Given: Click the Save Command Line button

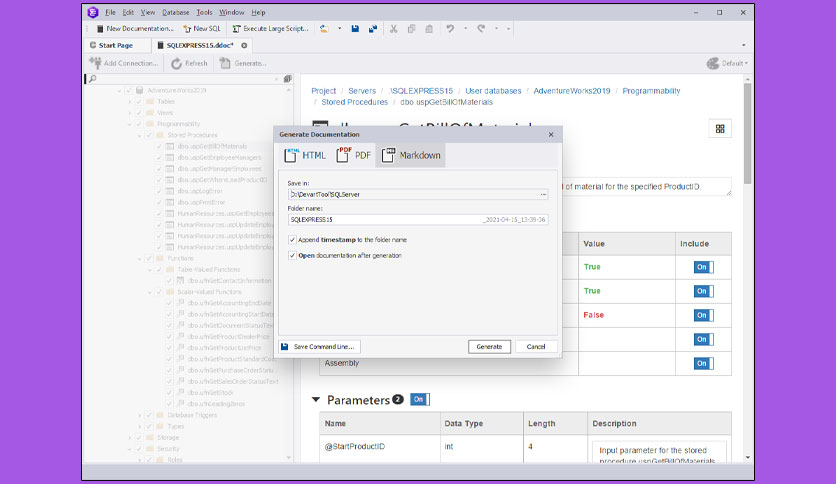Looking at the screenshot, I should point(319,346).
